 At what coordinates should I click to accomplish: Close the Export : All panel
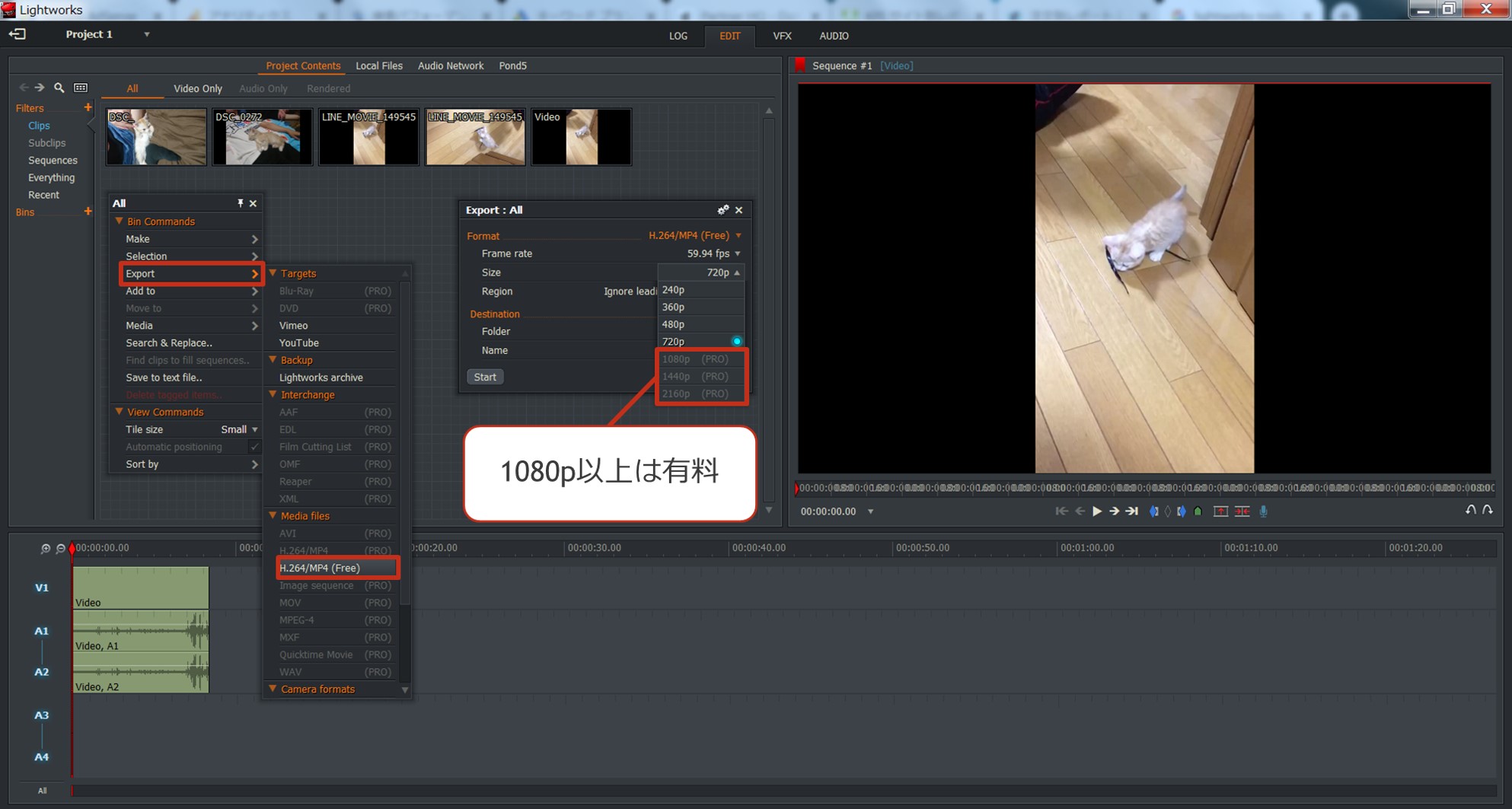coord(738,210)
